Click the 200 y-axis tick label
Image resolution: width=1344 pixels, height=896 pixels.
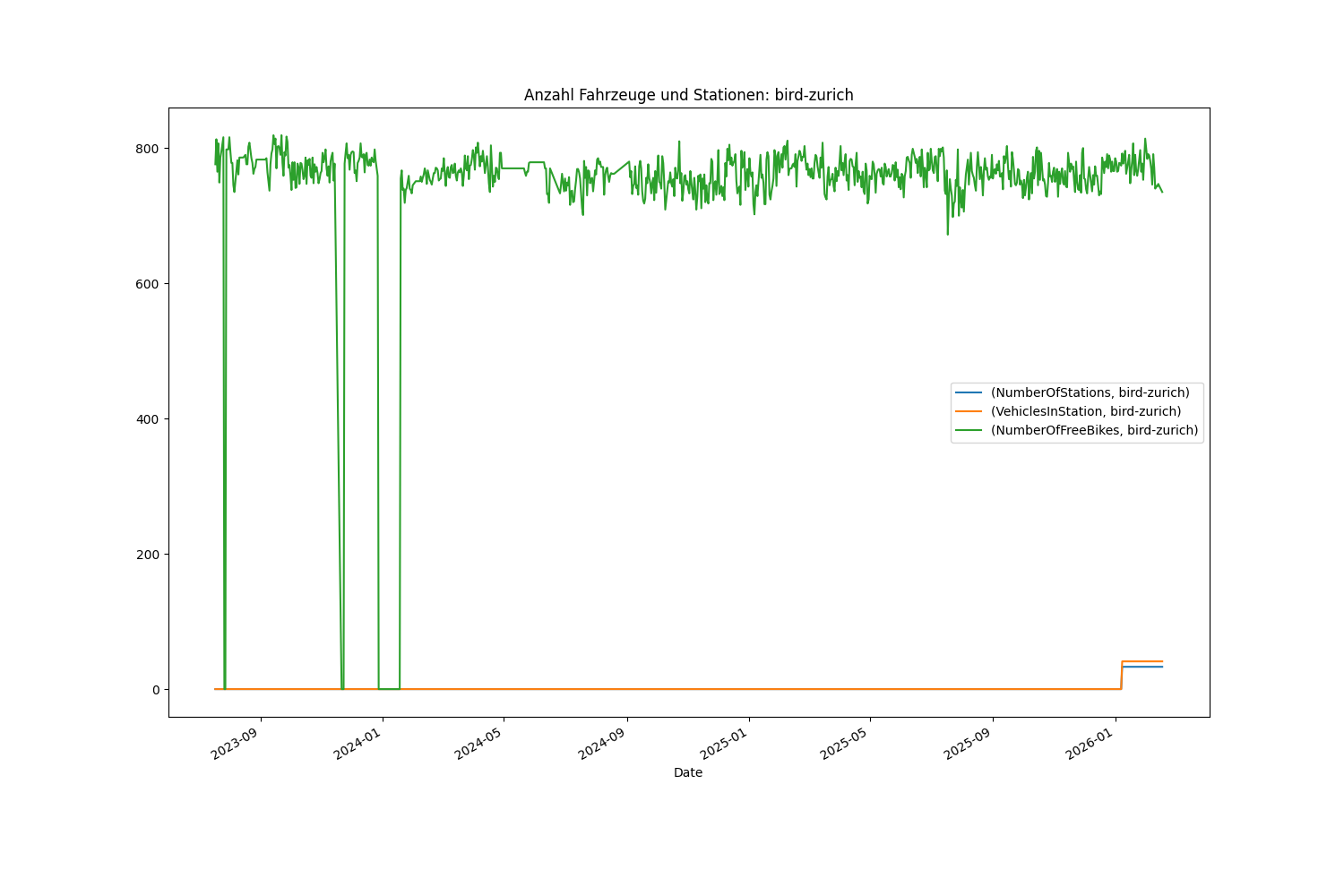click(x=148, y=555)
